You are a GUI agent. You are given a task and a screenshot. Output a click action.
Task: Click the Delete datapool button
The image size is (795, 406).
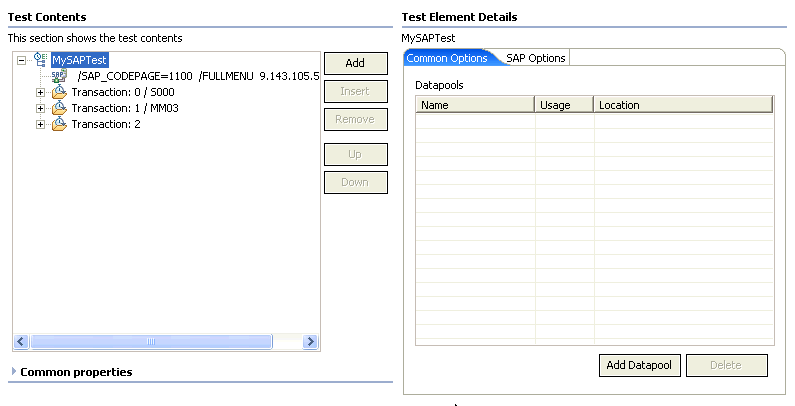coord(727,365)
